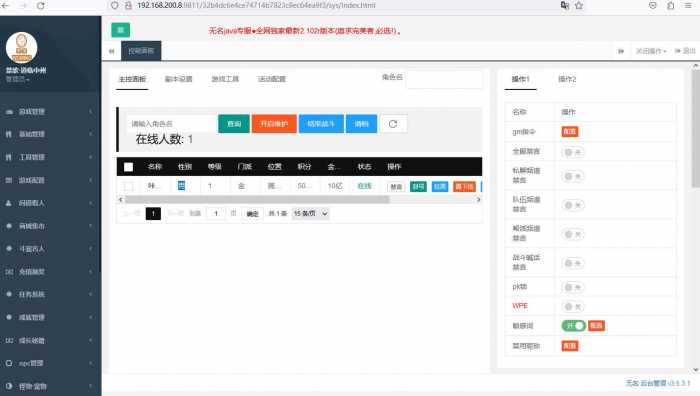Click the npc管理 sidebar icon
Viewport: 700px width, 396px height.
[9, 363]
